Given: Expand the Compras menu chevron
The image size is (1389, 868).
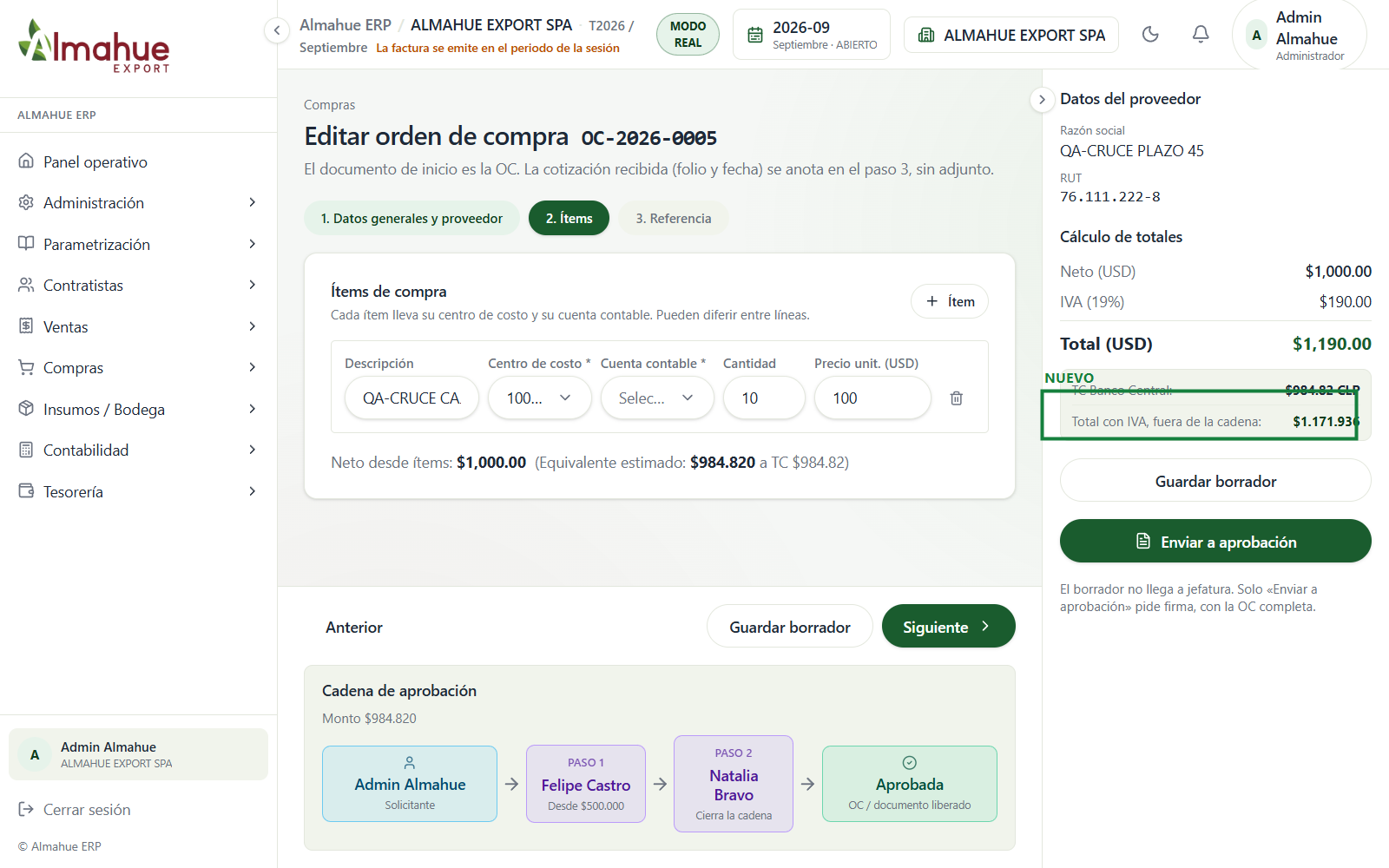Looking at the screenshot, I should 253,367.
